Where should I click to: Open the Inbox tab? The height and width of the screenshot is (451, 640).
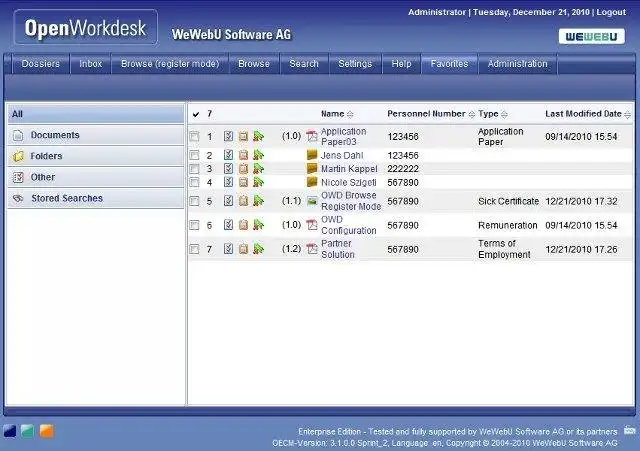point(91,64)
